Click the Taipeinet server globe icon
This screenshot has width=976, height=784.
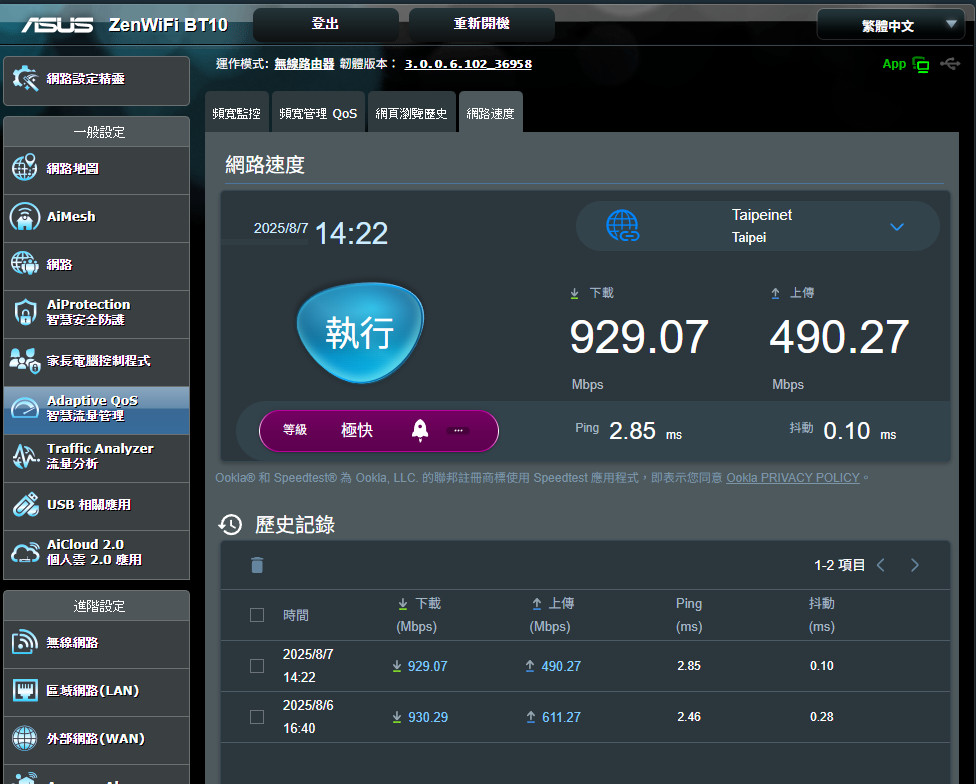[622, 225]
